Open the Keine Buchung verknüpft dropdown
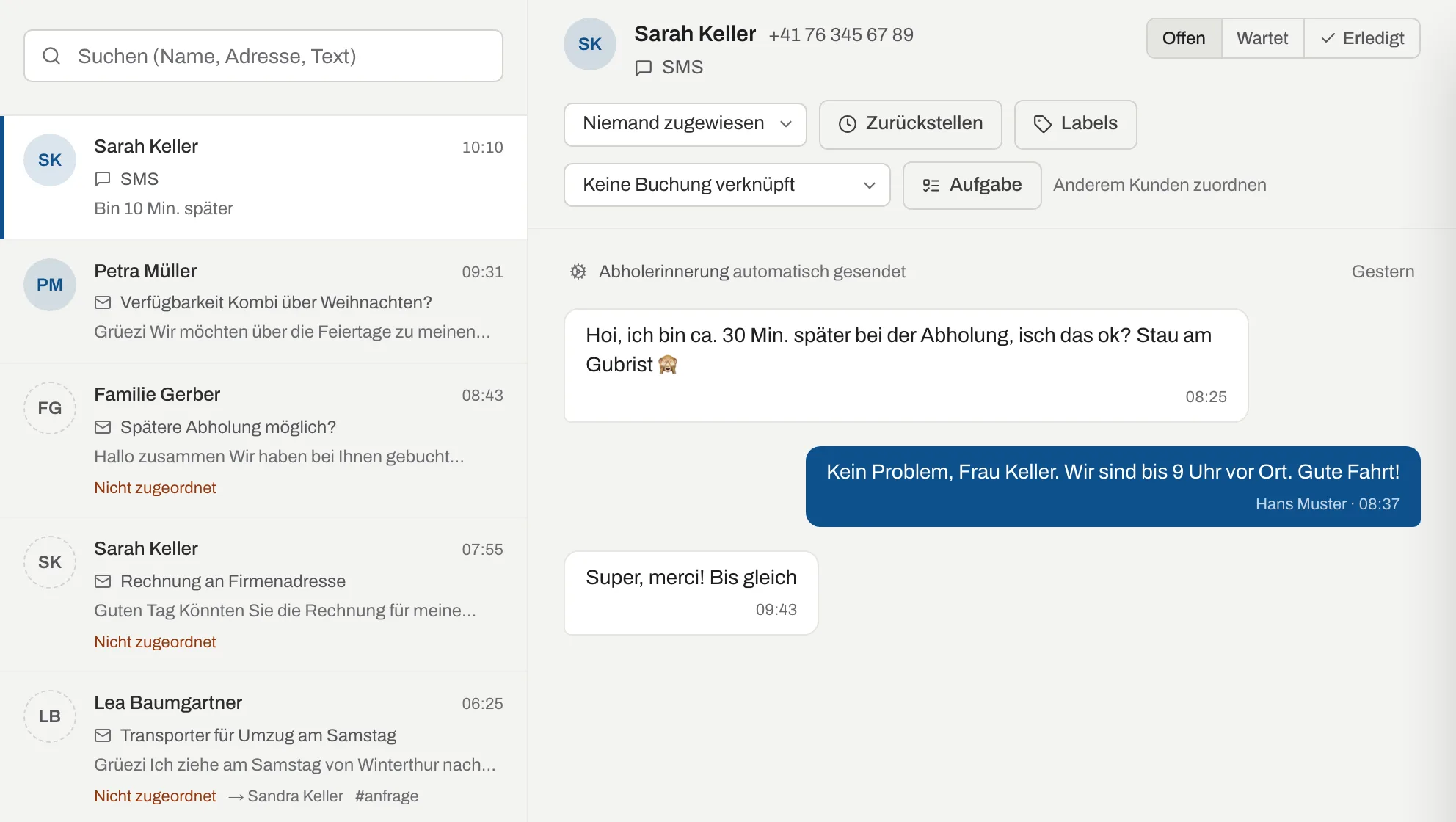The width and height of the screenshot is (1456, 822). tap(727, 185)
